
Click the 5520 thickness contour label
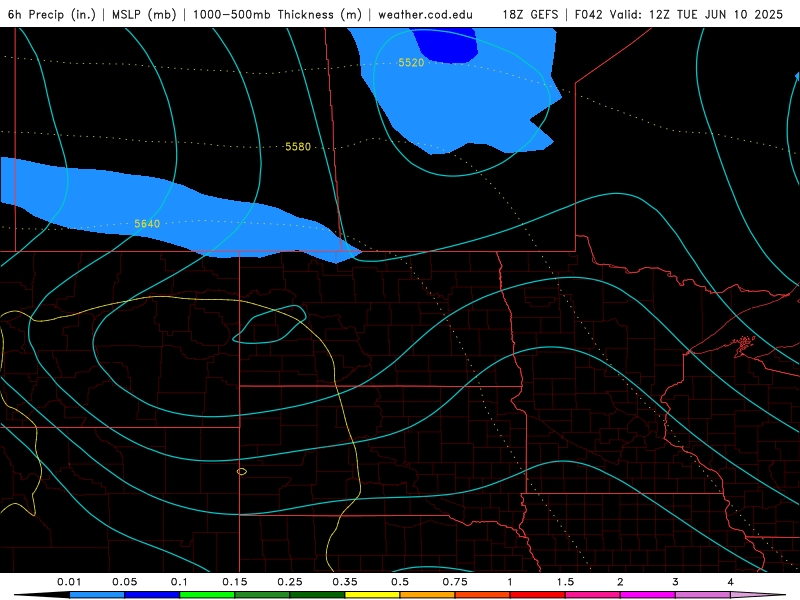point(411,63)
